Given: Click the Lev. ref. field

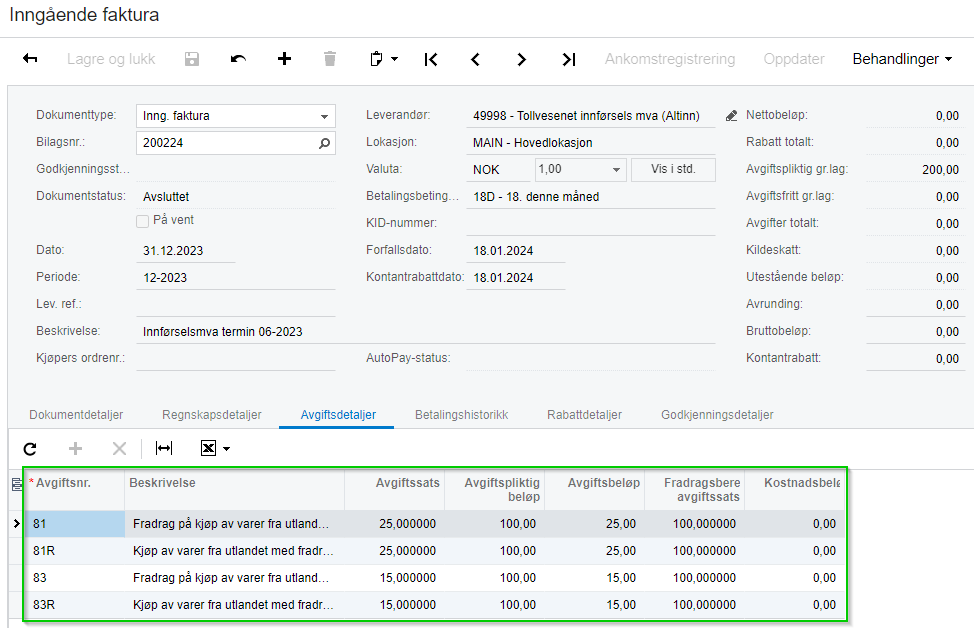Looking at the screenshot, I should pos(235,305).
